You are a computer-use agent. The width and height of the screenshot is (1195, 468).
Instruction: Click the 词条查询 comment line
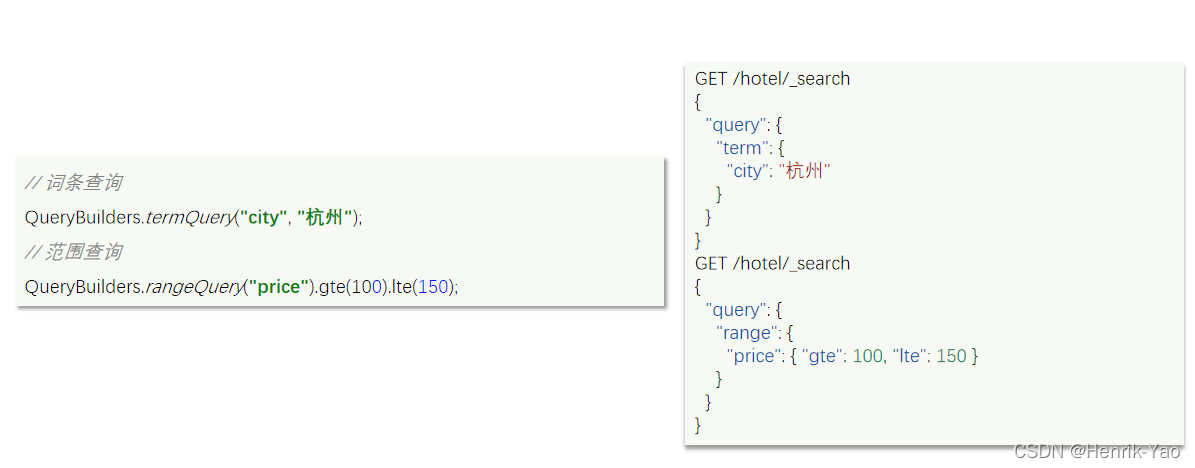pos(73,183)
